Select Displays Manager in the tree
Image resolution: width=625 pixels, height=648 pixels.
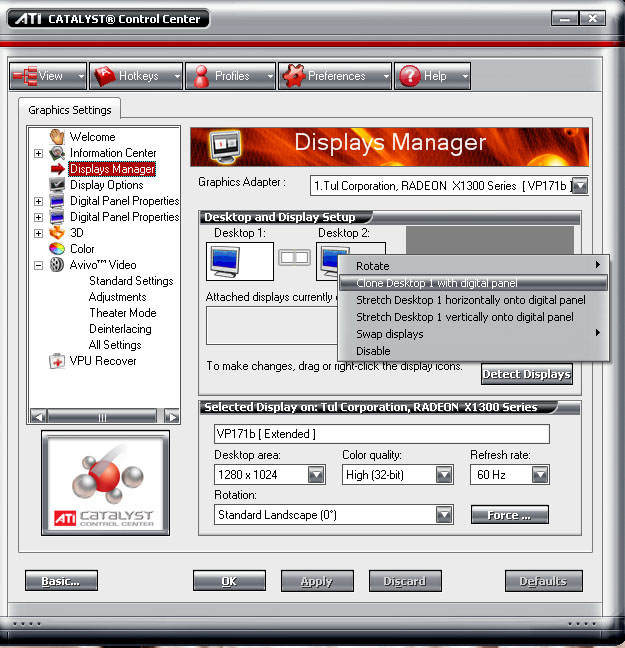click(112, 169)
